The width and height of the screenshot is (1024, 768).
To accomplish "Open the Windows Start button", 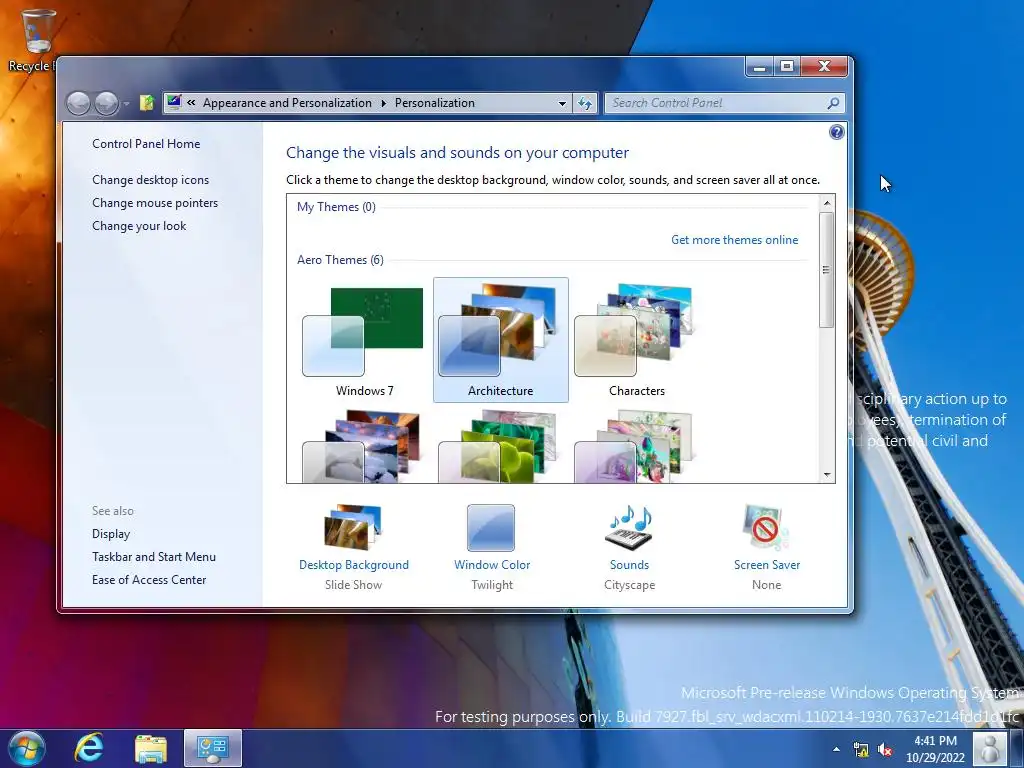I will (27, 748).
